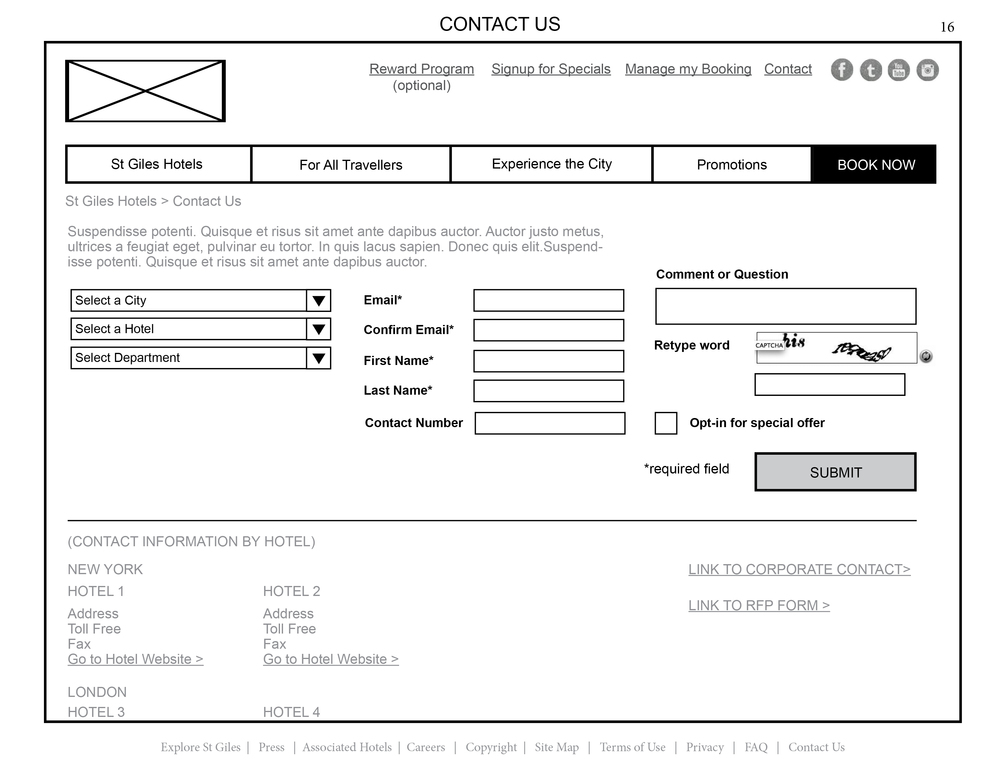The width and height of the screenshot is (1000, 773).
Task: Open the St Giles Hotels nav tab
Action: [x=158, y=165]
